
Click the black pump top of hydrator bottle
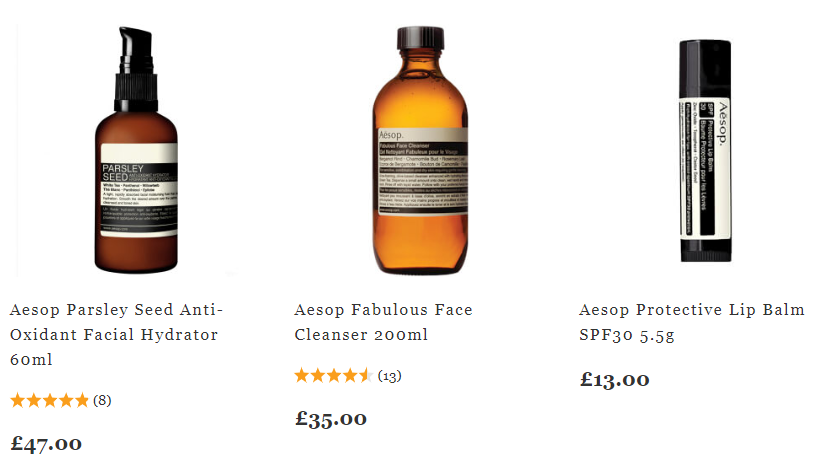click(136, 68)
